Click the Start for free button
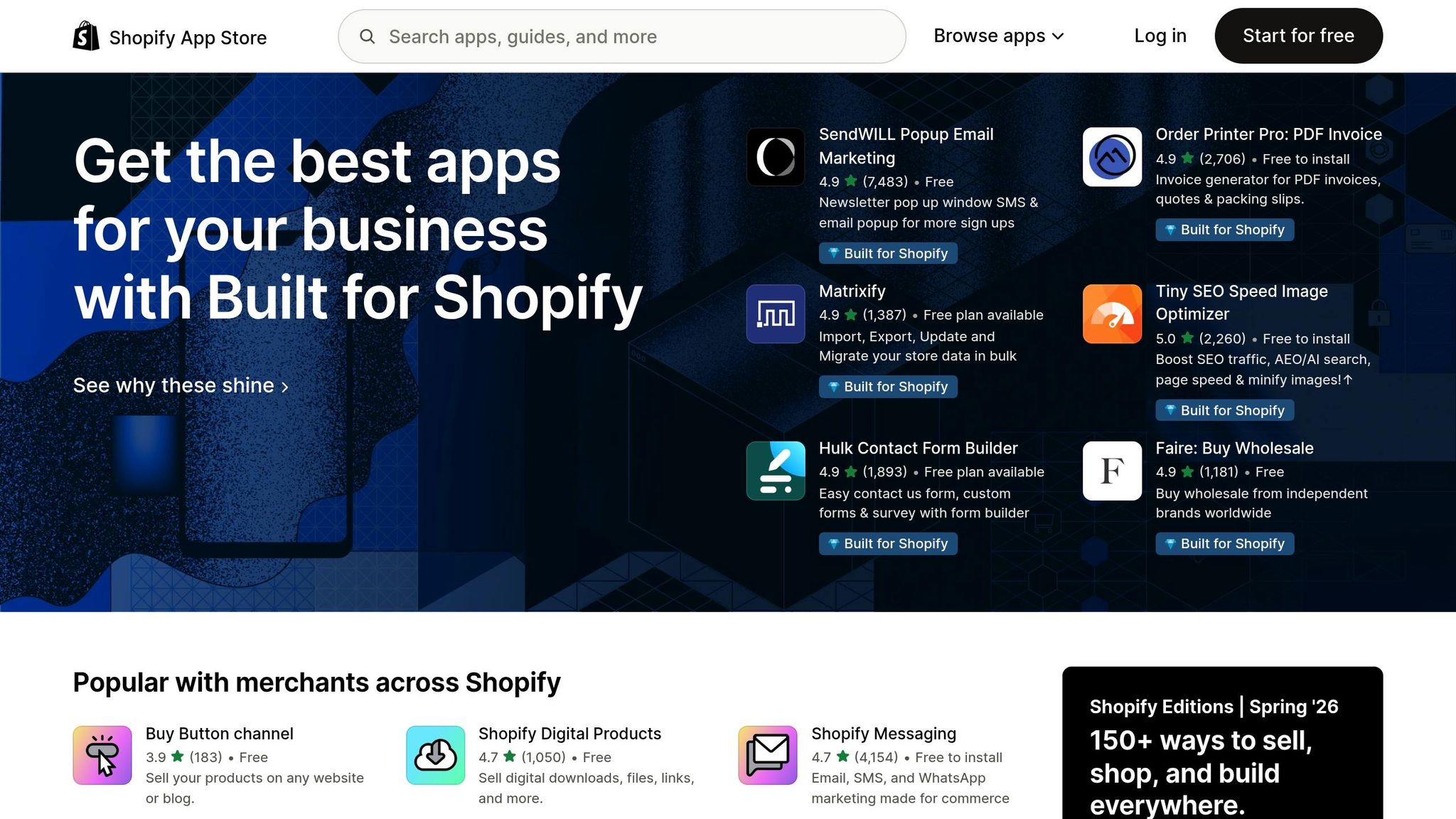 pyautogui.click(x=1298, y=36)
